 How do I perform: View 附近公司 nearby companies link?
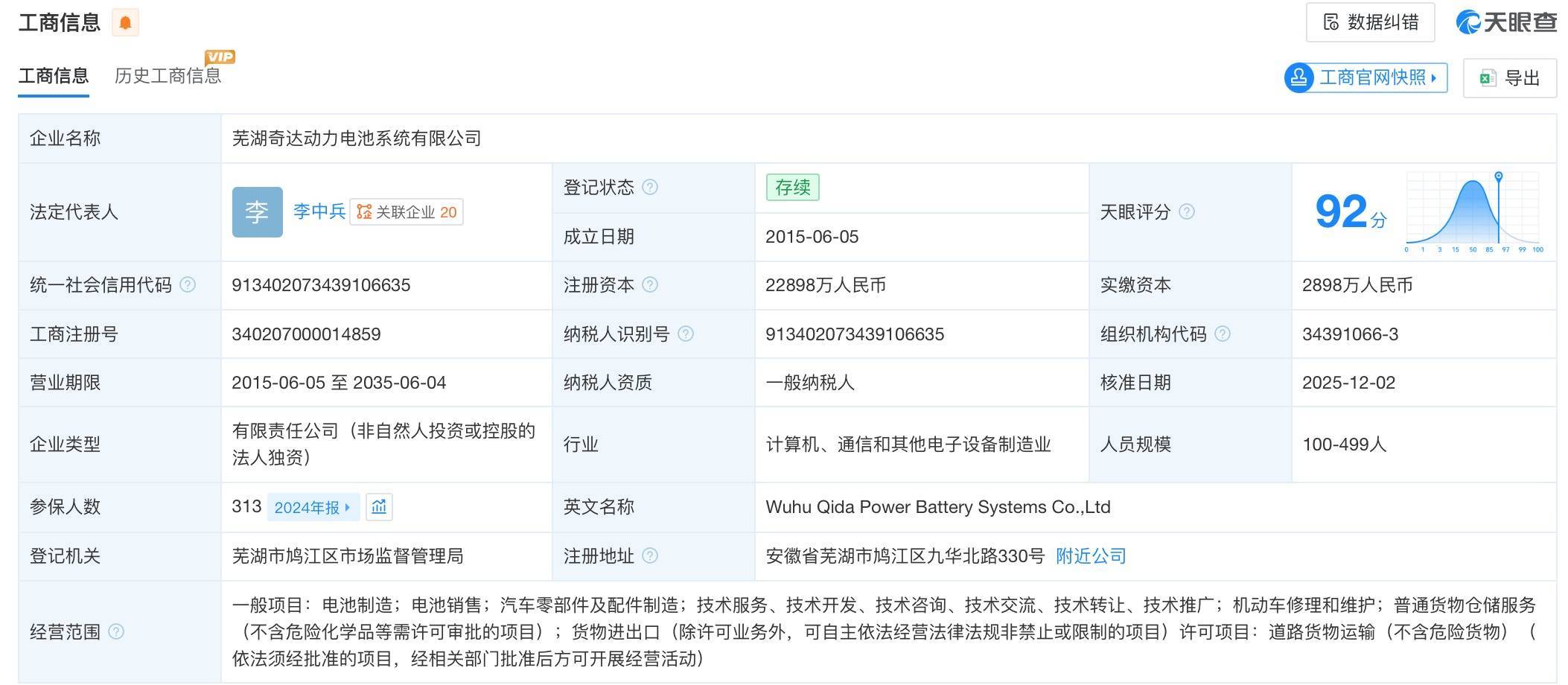1091,555
